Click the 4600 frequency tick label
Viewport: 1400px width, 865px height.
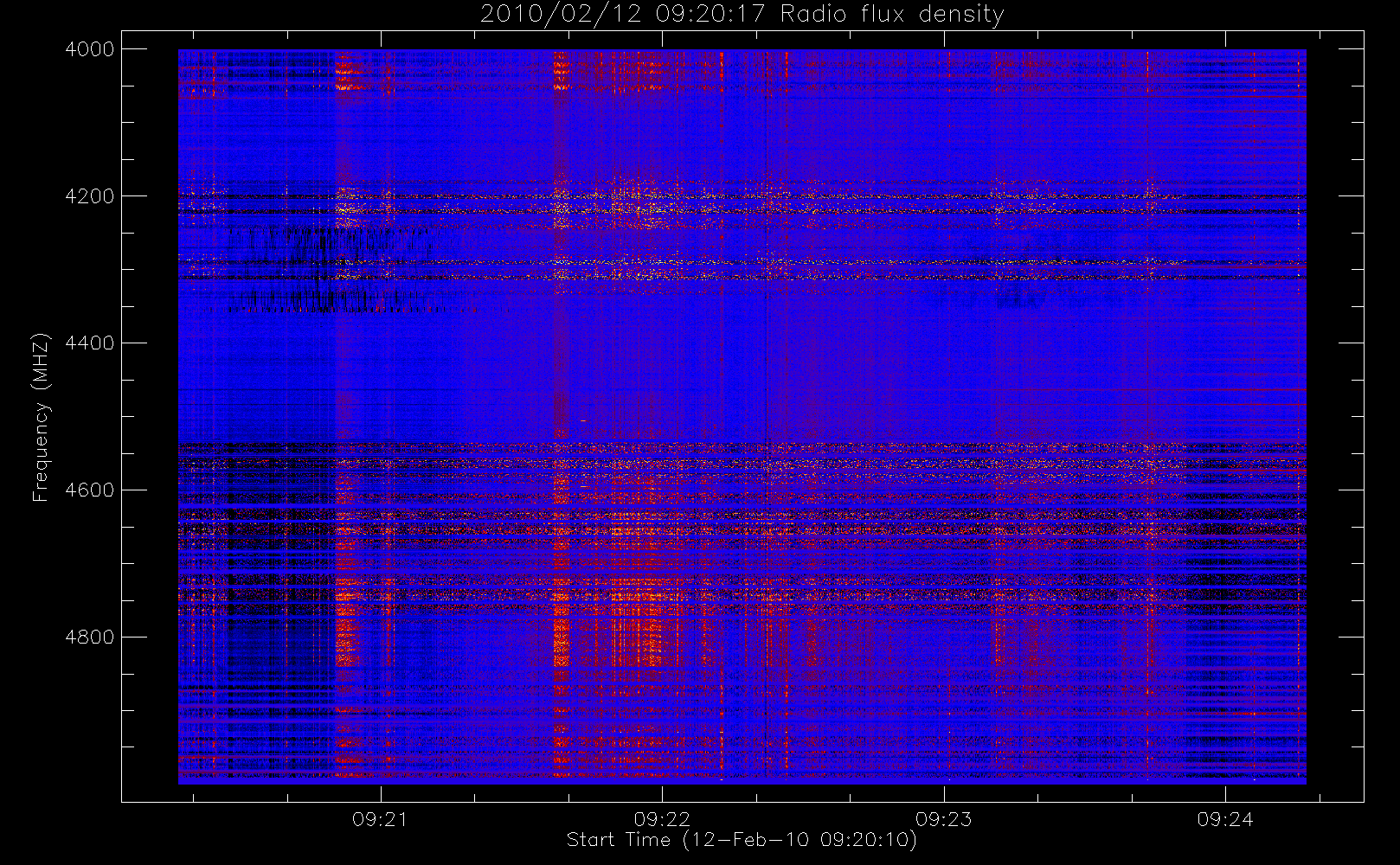[x=90, y=490]
